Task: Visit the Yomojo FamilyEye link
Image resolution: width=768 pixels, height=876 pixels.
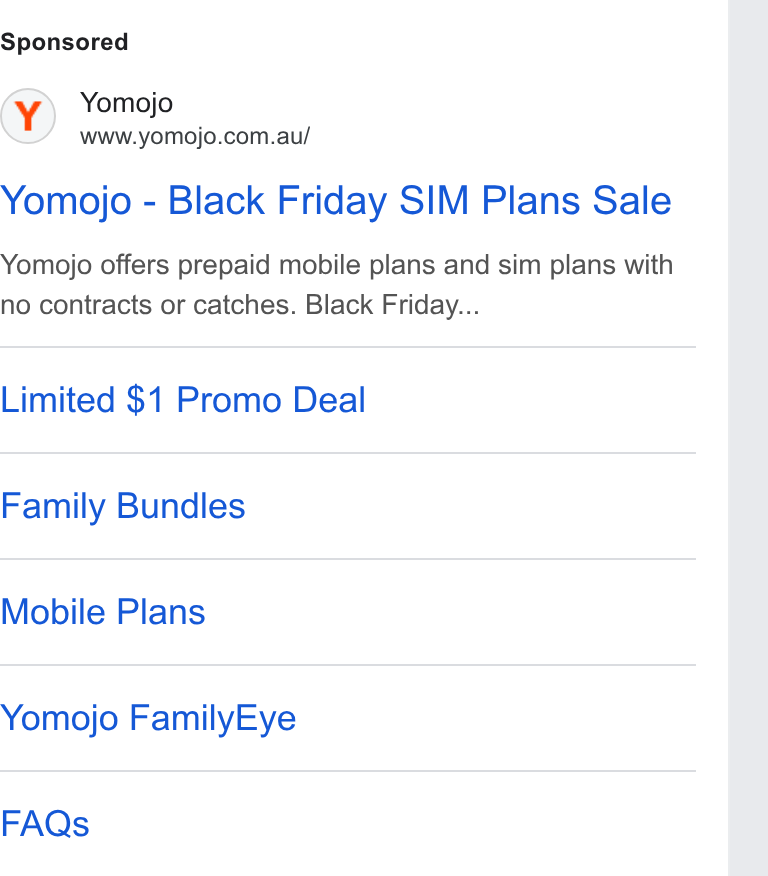Action: 148,718
